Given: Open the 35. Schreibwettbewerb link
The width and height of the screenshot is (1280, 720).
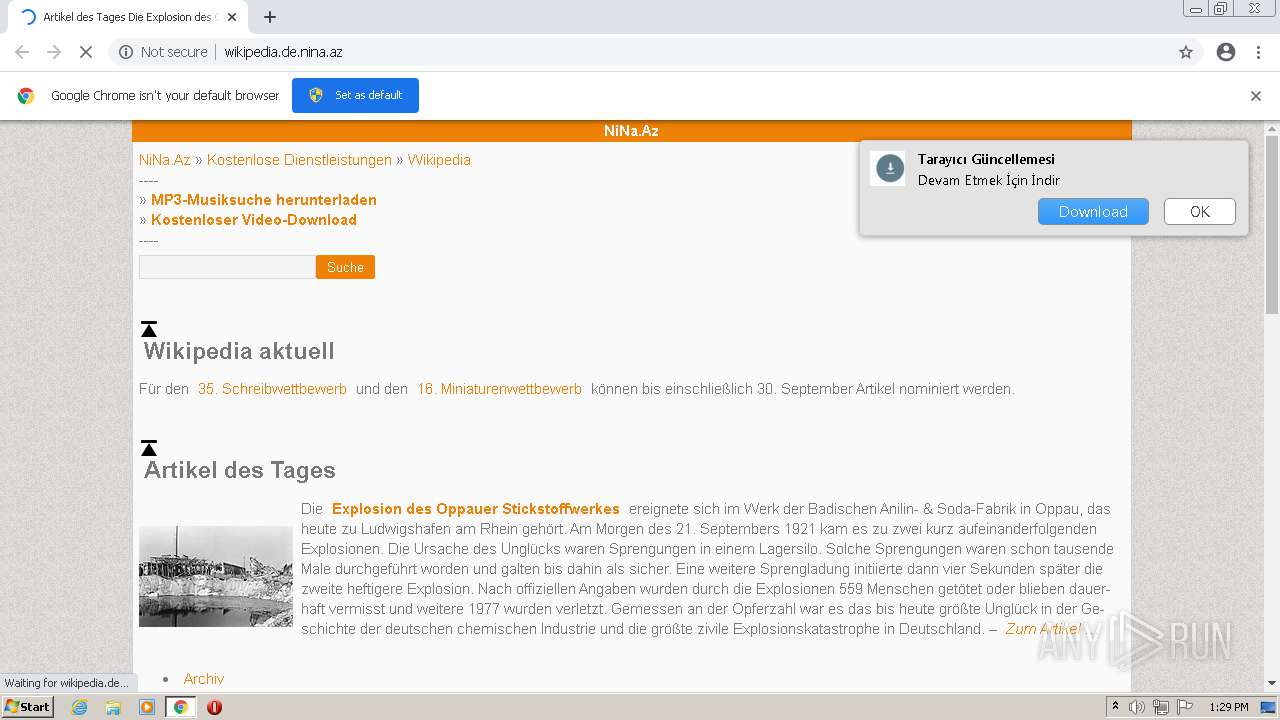Looking at the screenshot, I should [272, 389].
